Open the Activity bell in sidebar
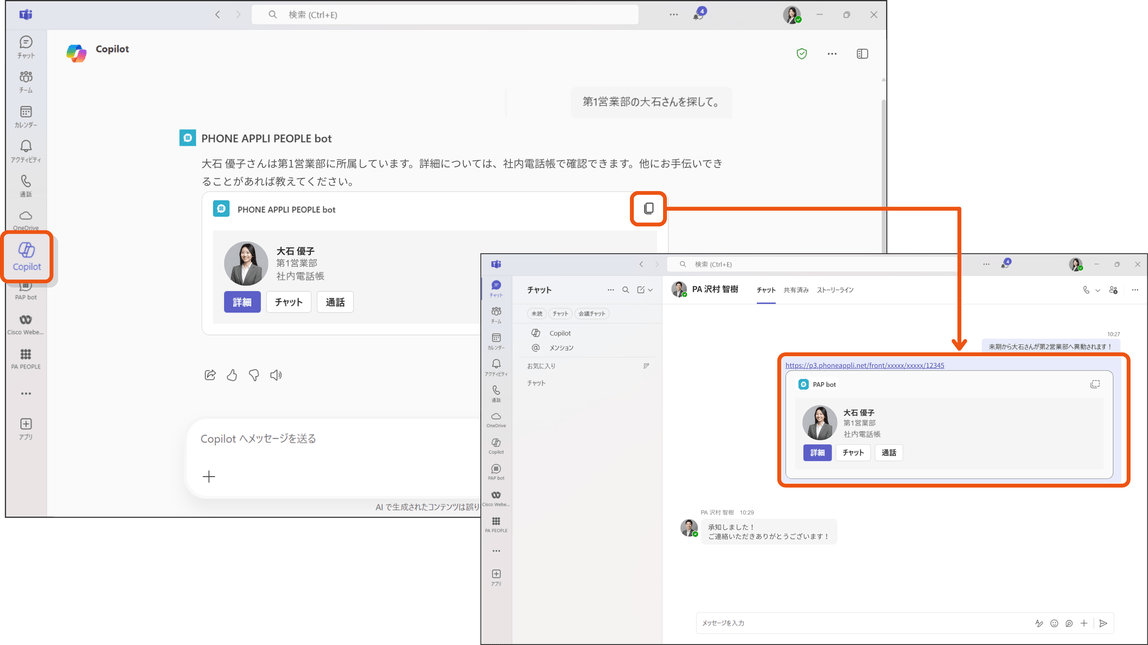Screen dimensions: 1148x645 click(x=26, y=151)
